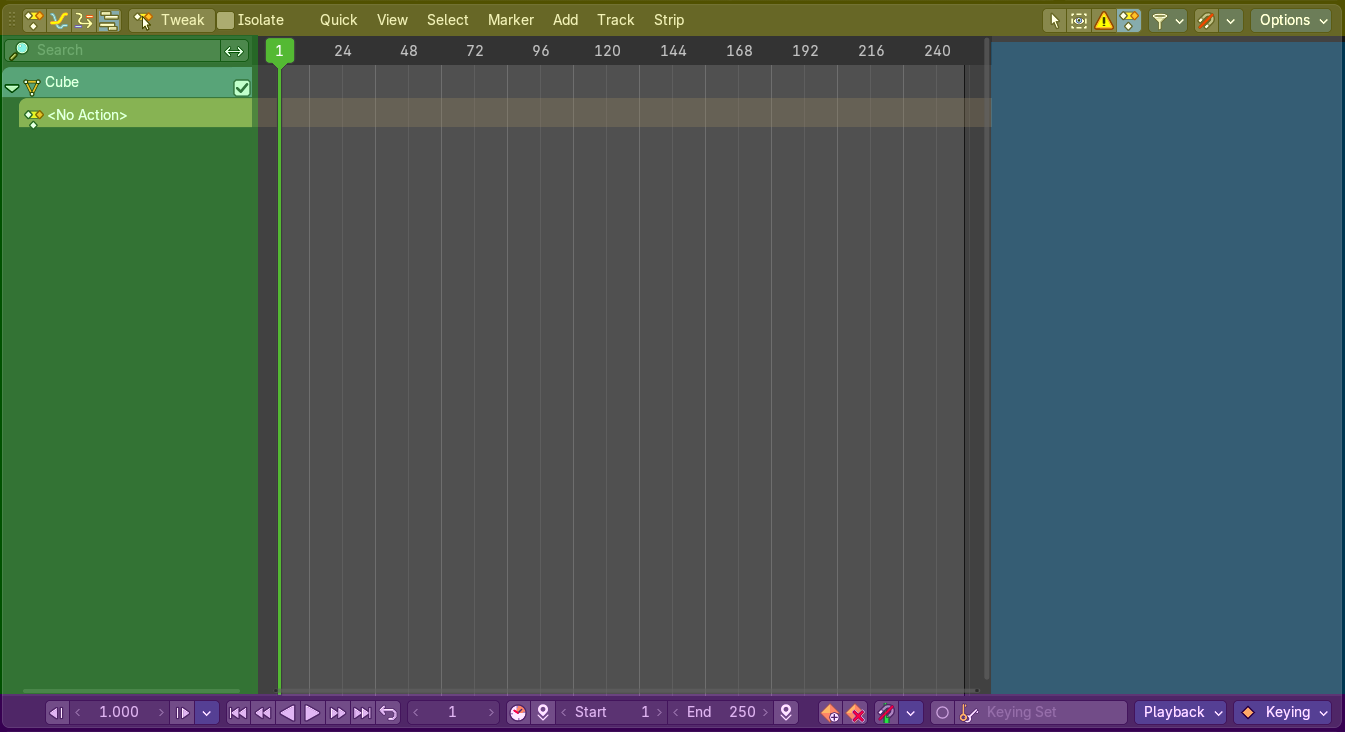The image size is (1345, 732).
Task: Jump to the last frame
Action: click(362, 713)
